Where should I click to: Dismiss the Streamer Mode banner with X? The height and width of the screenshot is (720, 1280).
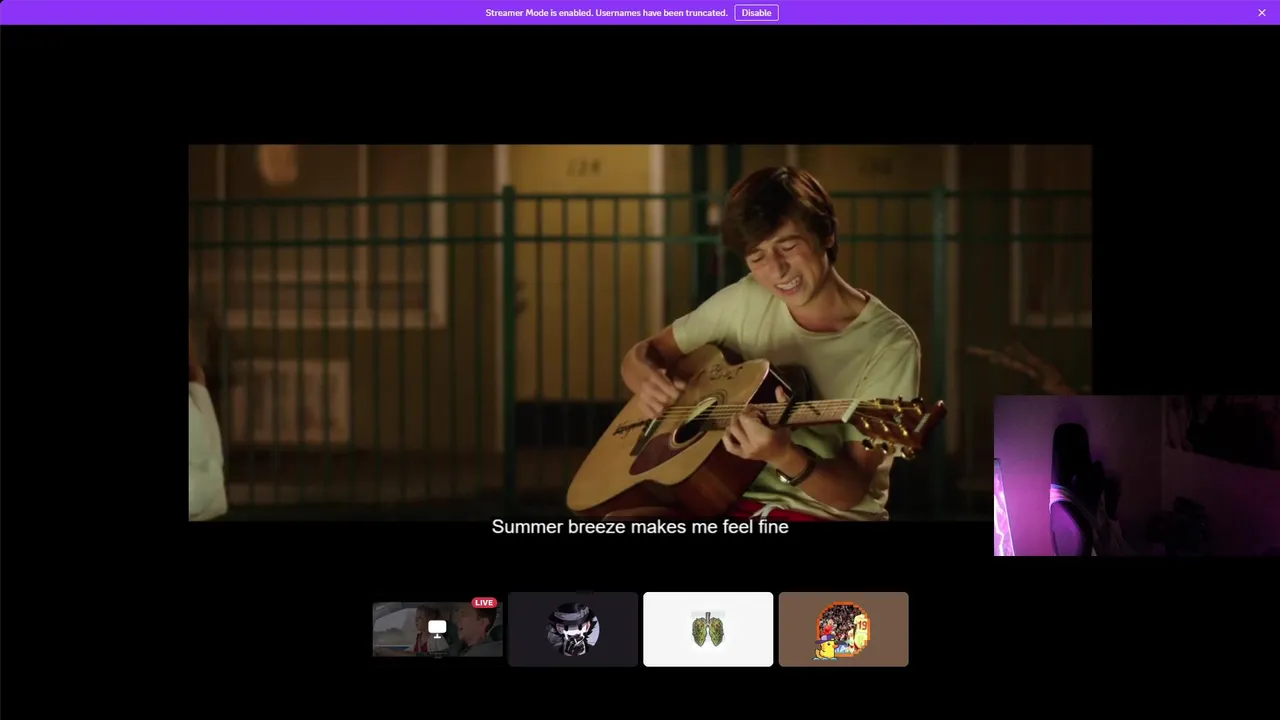click(1262, 13)
